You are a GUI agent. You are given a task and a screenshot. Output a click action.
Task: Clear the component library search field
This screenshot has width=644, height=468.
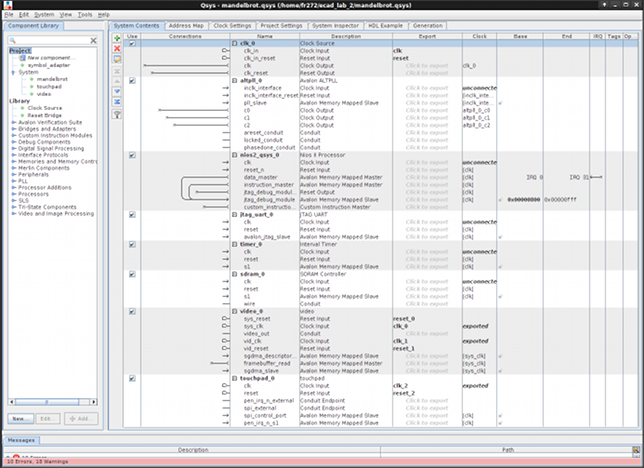[93, 40]
